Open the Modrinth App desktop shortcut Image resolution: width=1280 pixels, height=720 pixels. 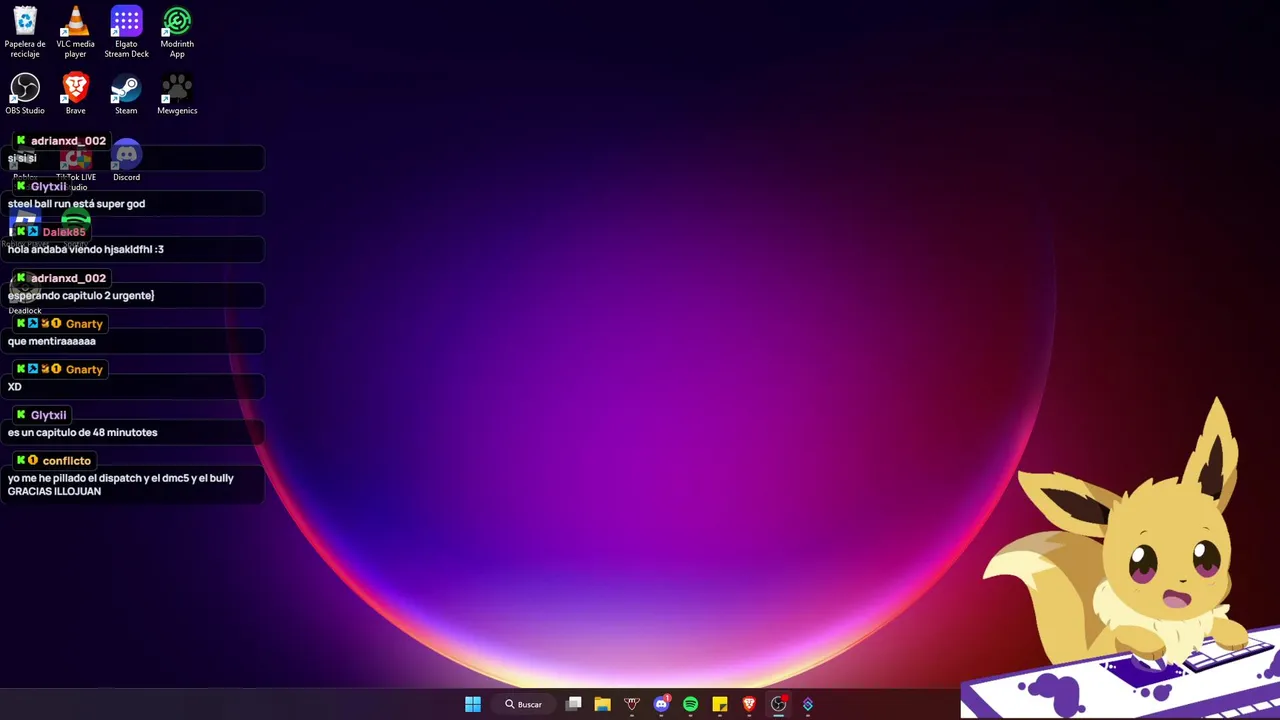[x=177, y=32]
